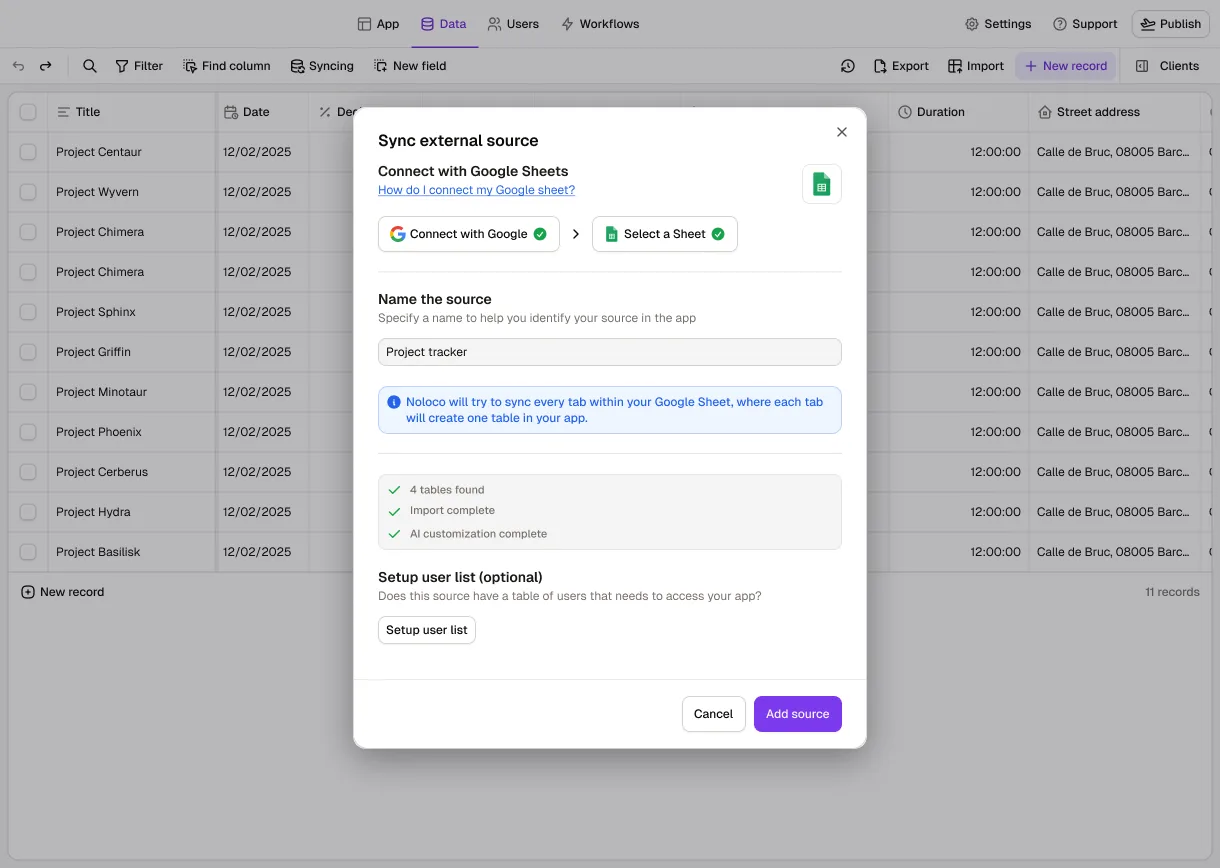Image resolution: width=1220 pixels, height=868 pixels.
Task: Check the Project Basilisk row checkbox
Action: (x=28, y=552)
